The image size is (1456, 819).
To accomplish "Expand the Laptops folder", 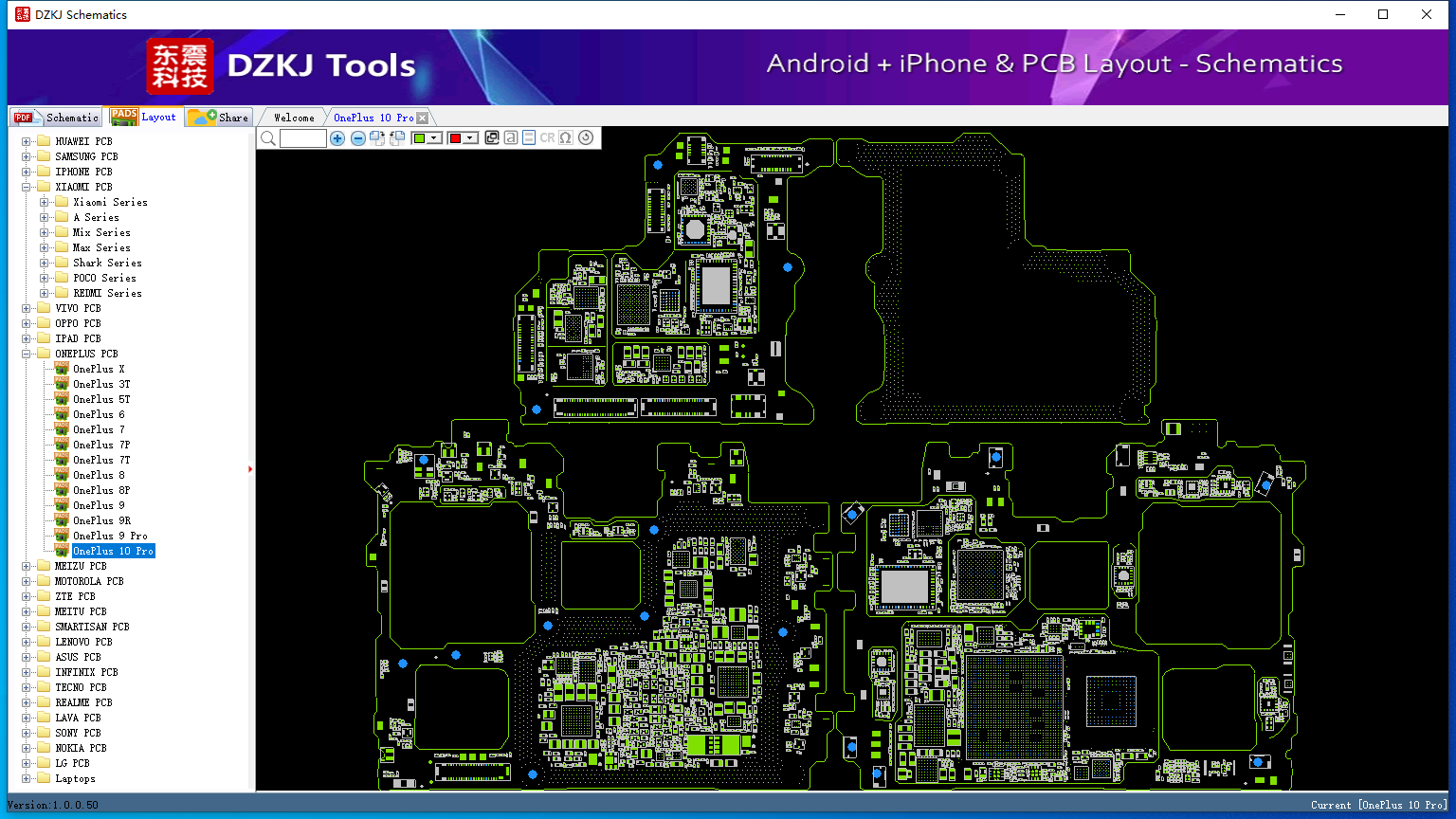I will click(27, 778).
